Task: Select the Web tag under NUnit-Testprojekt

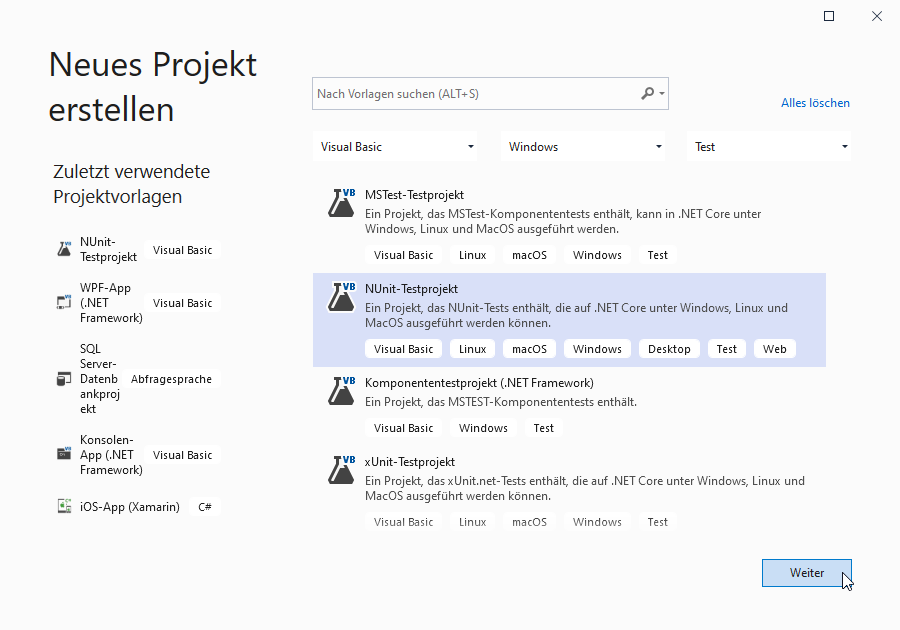Action: point(775,348)
